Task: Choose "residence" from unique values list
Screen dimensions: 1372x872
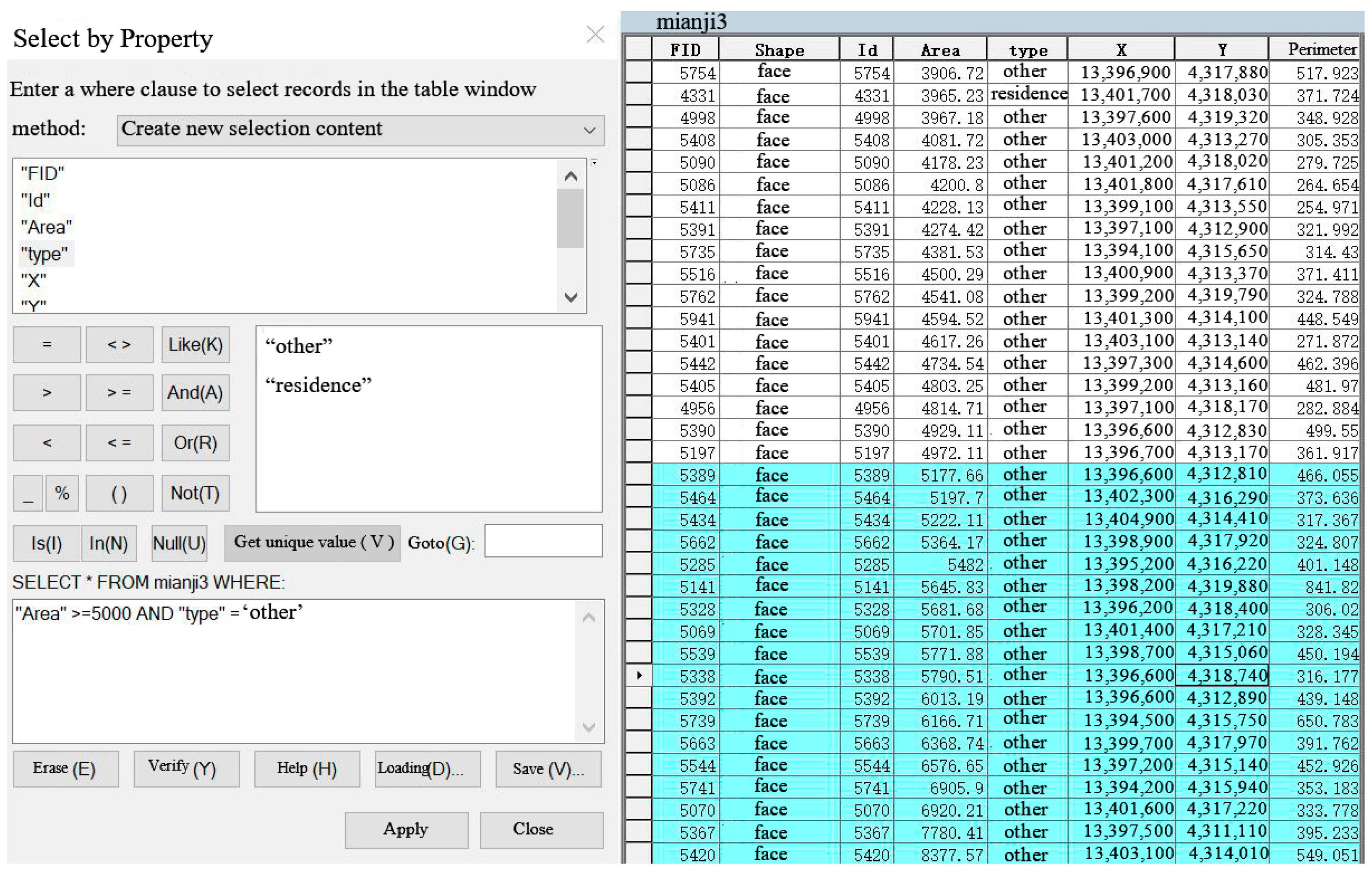Action: pyautogui.click(x=318, y=385)
